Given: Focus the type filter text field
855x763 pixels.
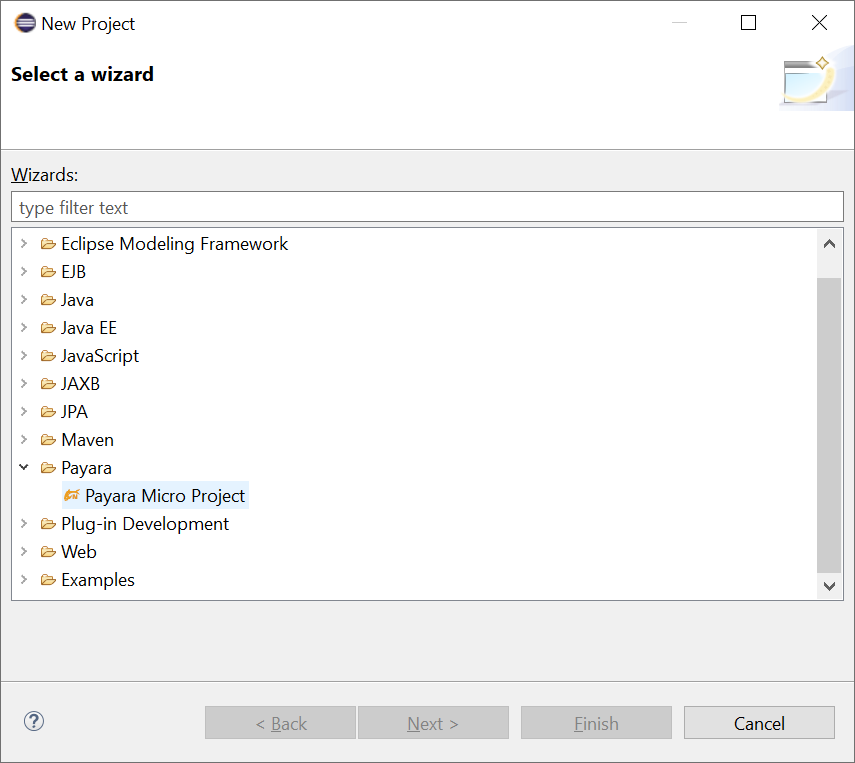Looking at the screenshot, I should coord(427,208).
